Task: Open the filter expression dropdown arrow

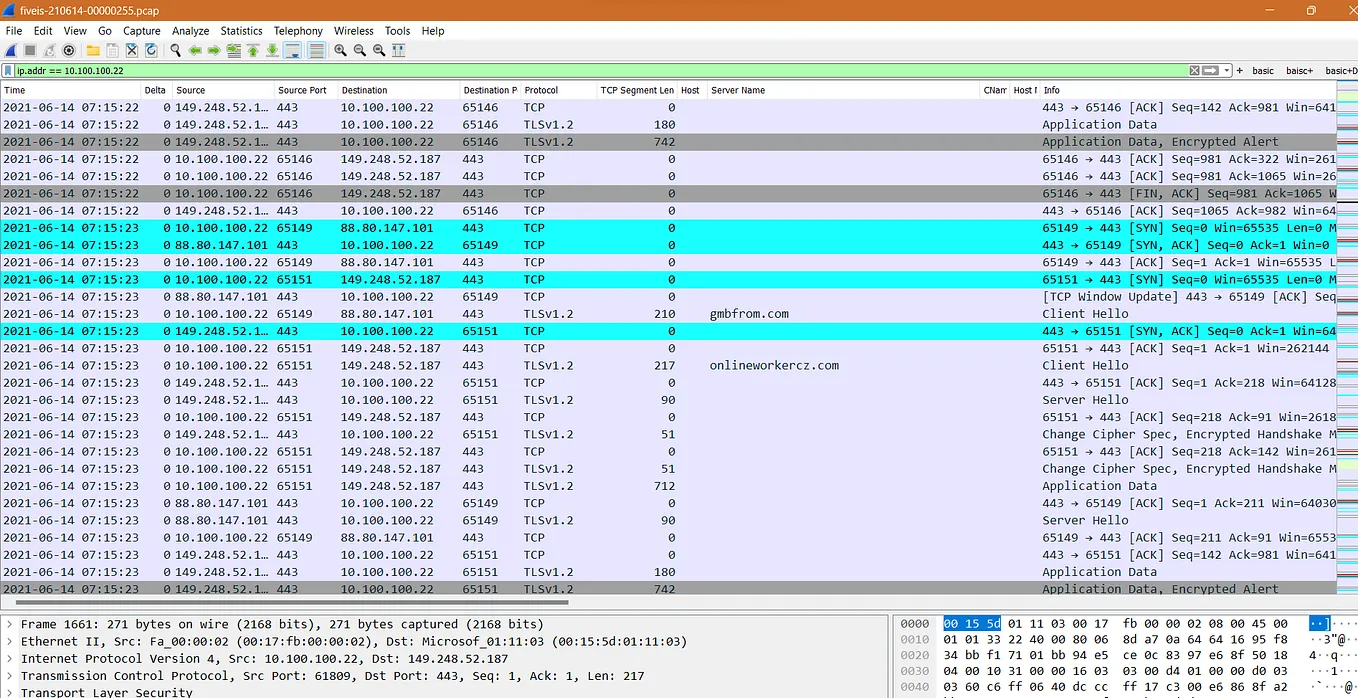Action: [x=1226, y=70]
